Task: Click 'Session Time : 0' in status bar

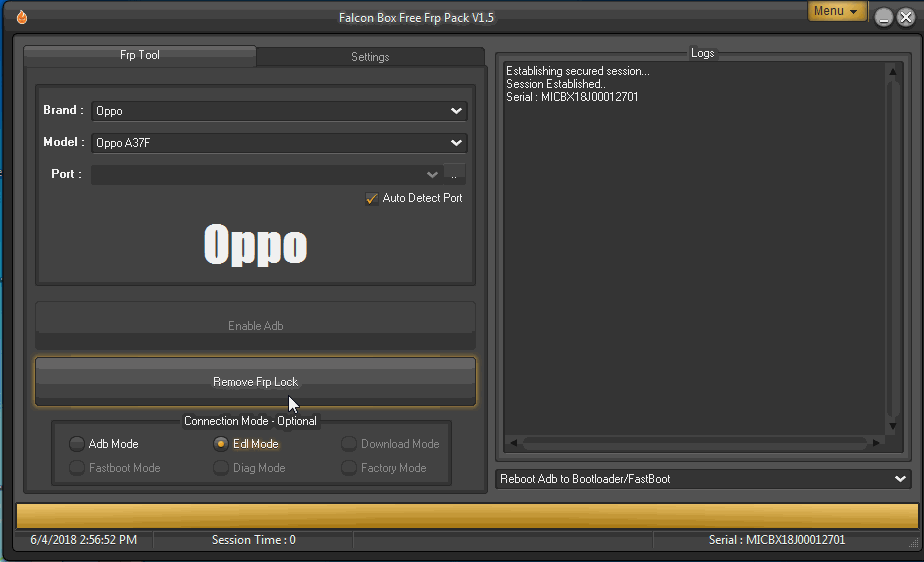Action: 253,540
